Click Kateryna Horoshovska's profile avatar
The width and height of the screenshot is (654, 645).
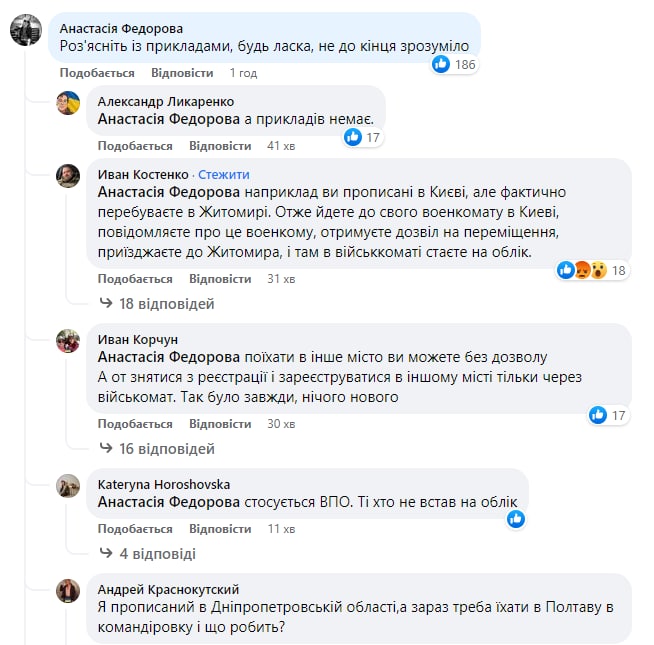[x=68, y=485]
